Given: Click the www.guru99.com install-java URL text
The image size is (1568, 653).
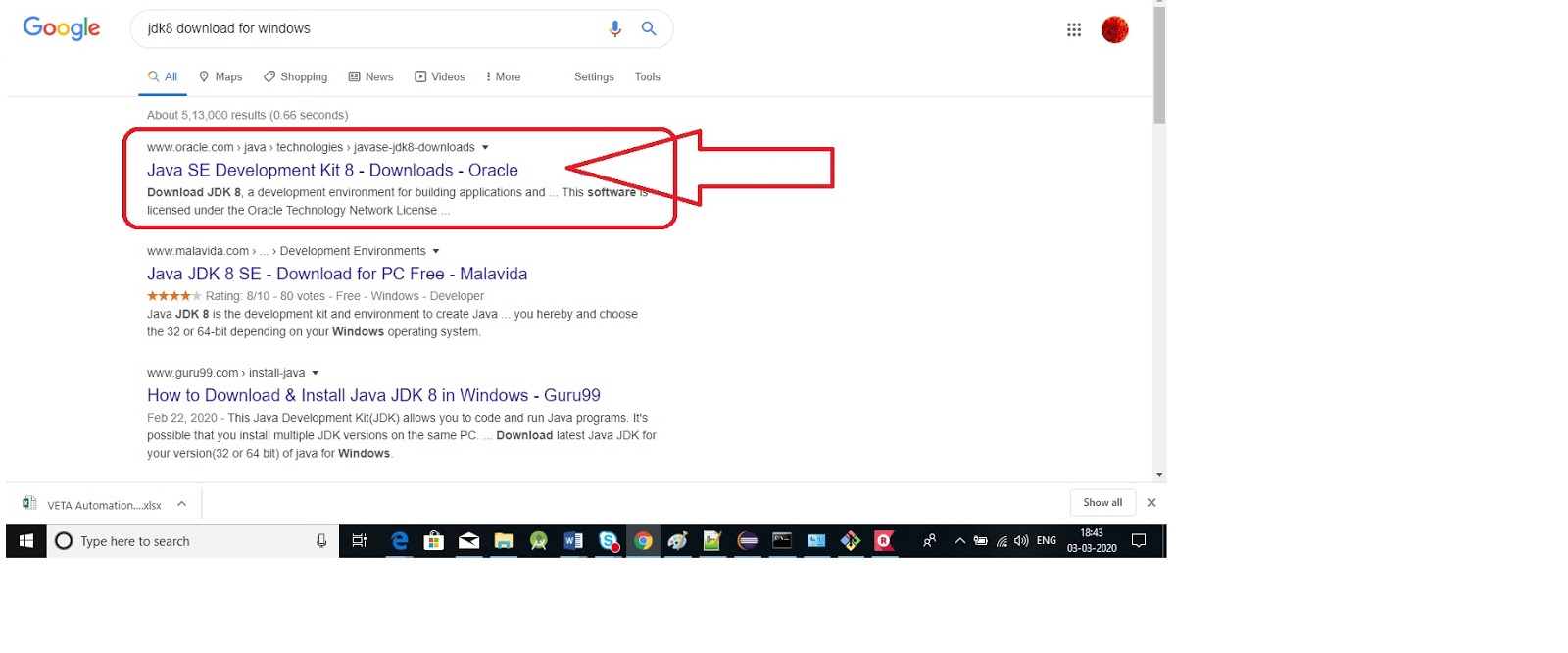Looking at the screenshot, I should pos(226,373).
